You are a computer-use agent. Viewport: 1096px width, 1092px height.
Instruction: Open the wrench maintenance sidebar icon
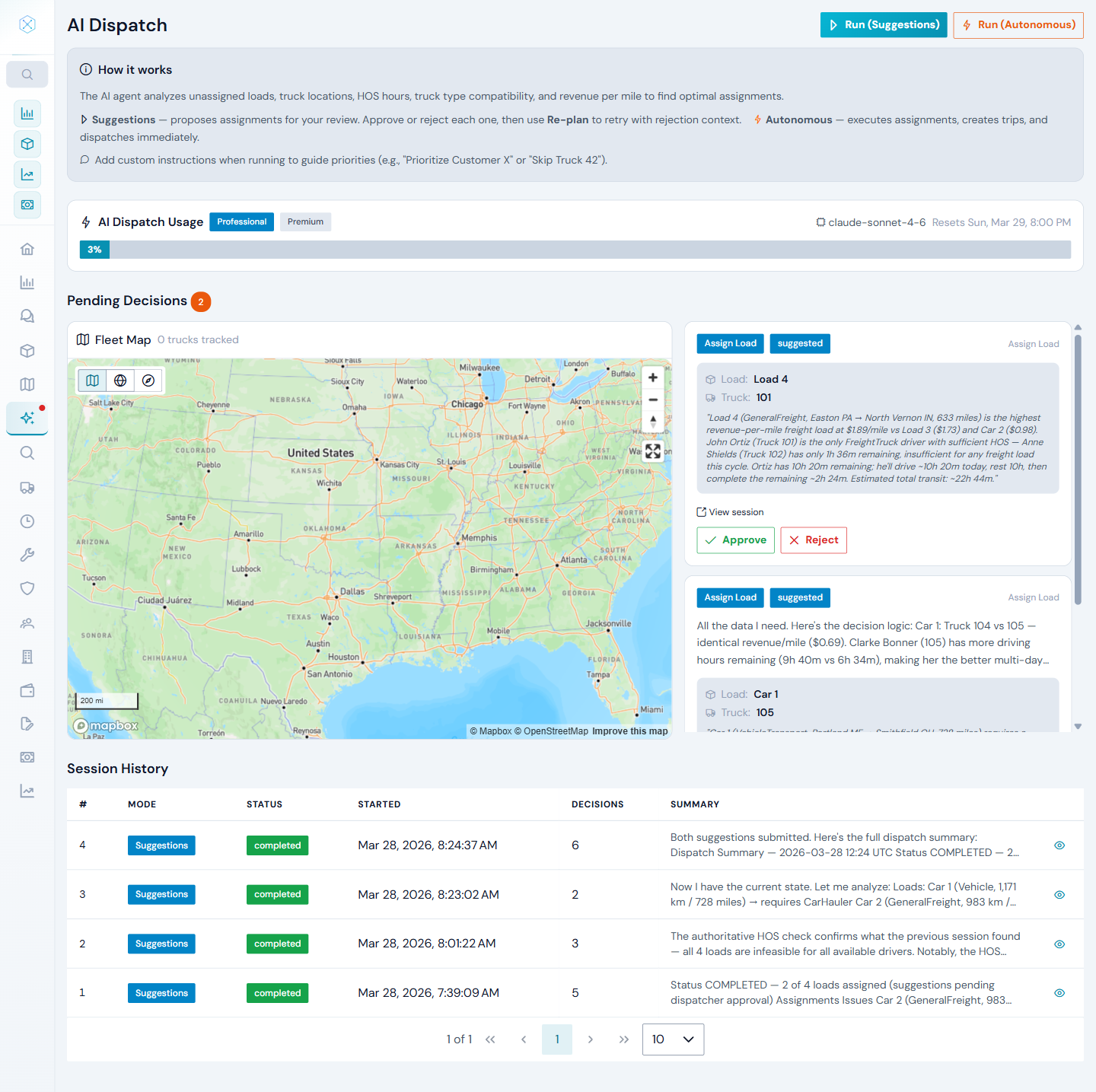coord(27,555)
